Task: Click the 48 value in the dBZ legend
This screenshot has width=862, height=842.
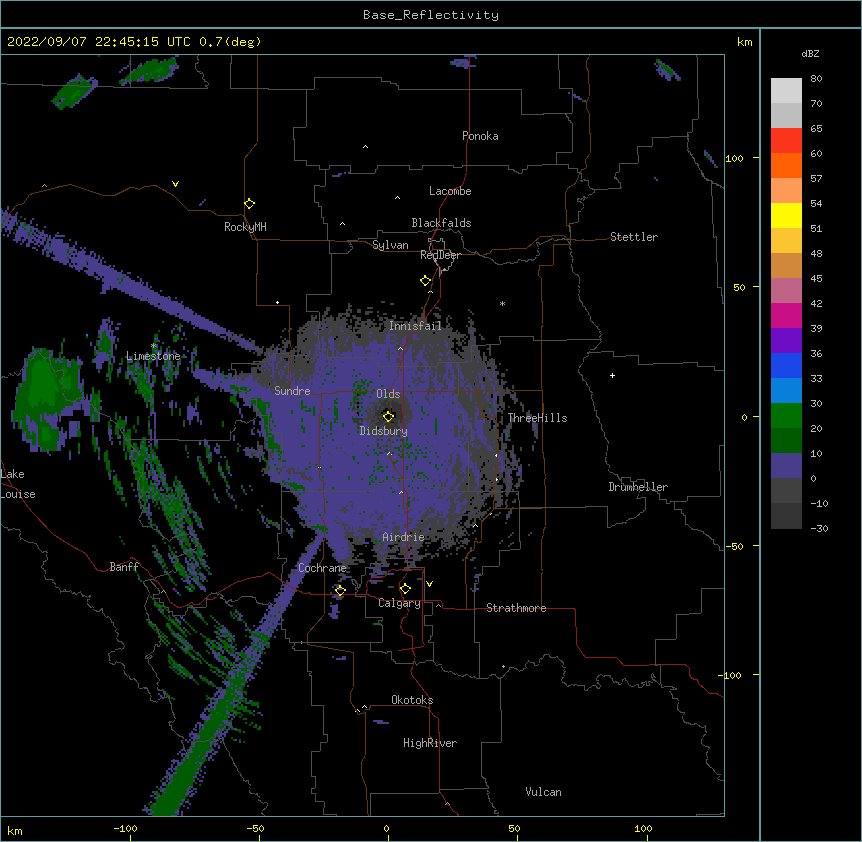Action: click(x=816, y=253)
